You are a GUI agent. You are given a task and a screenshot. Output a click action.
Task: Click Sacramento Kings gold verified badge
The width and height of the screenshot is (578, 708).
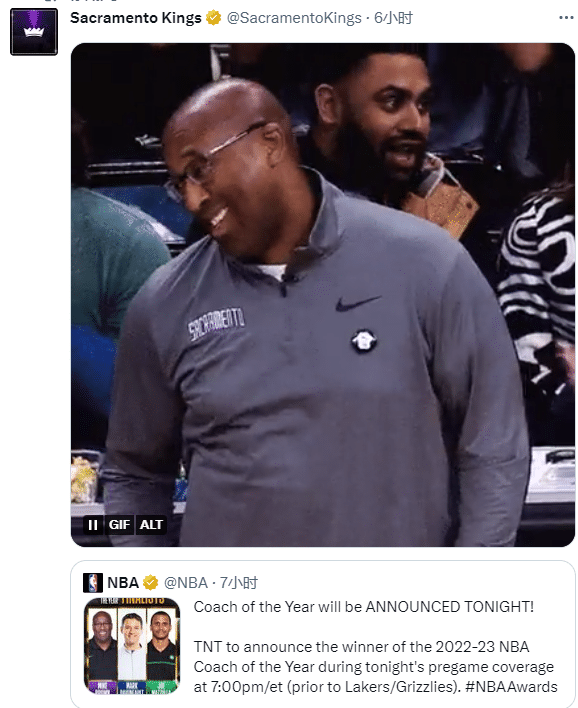214,18
